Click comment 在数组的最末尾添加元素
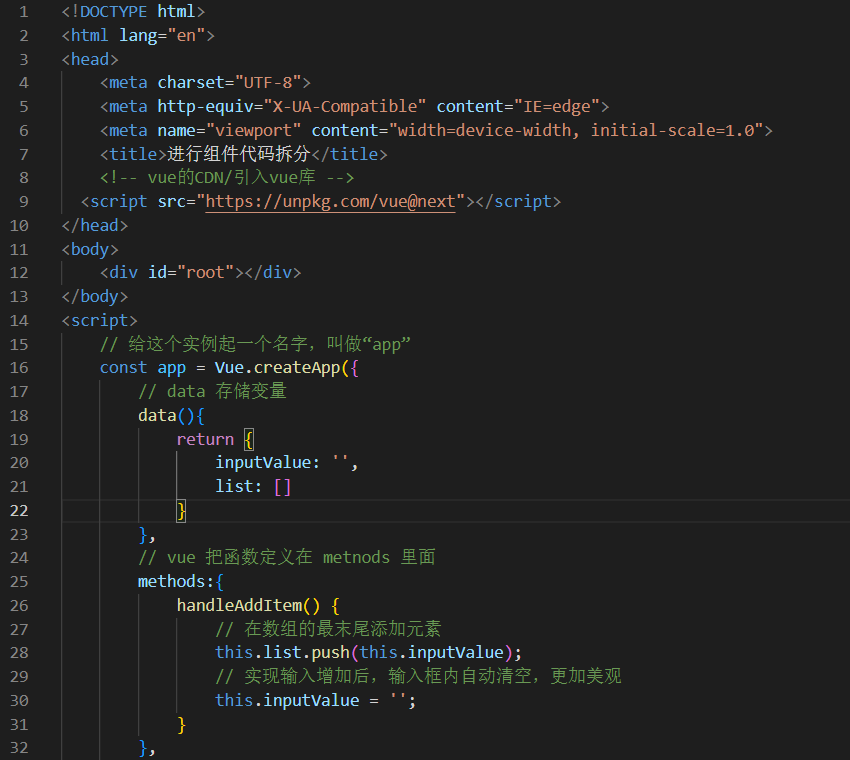The width and height of the screenshot is (850, 760). [329, 629]
